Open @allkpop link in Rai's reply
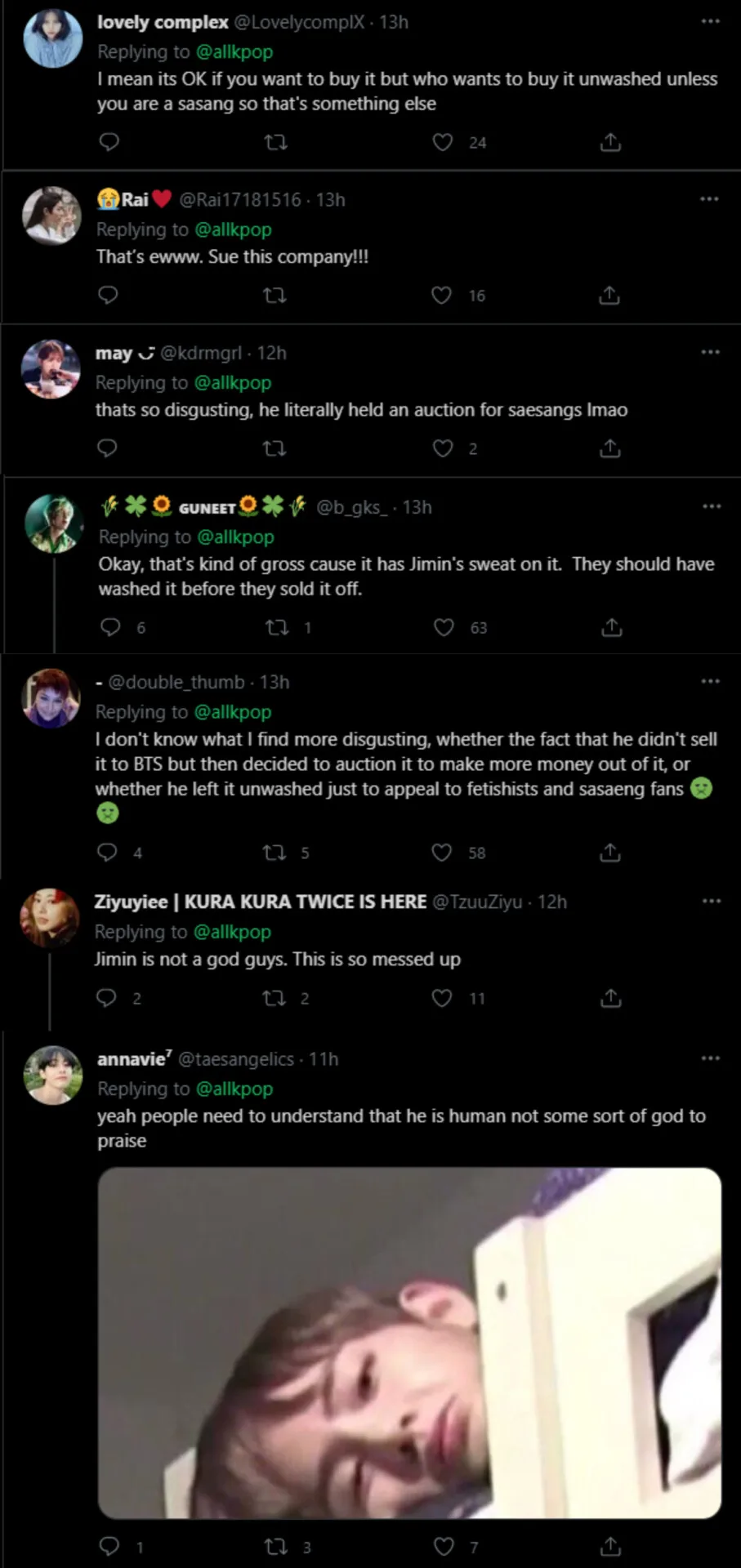Screen dimensions: 741x1568 click(x=233, y=229)
